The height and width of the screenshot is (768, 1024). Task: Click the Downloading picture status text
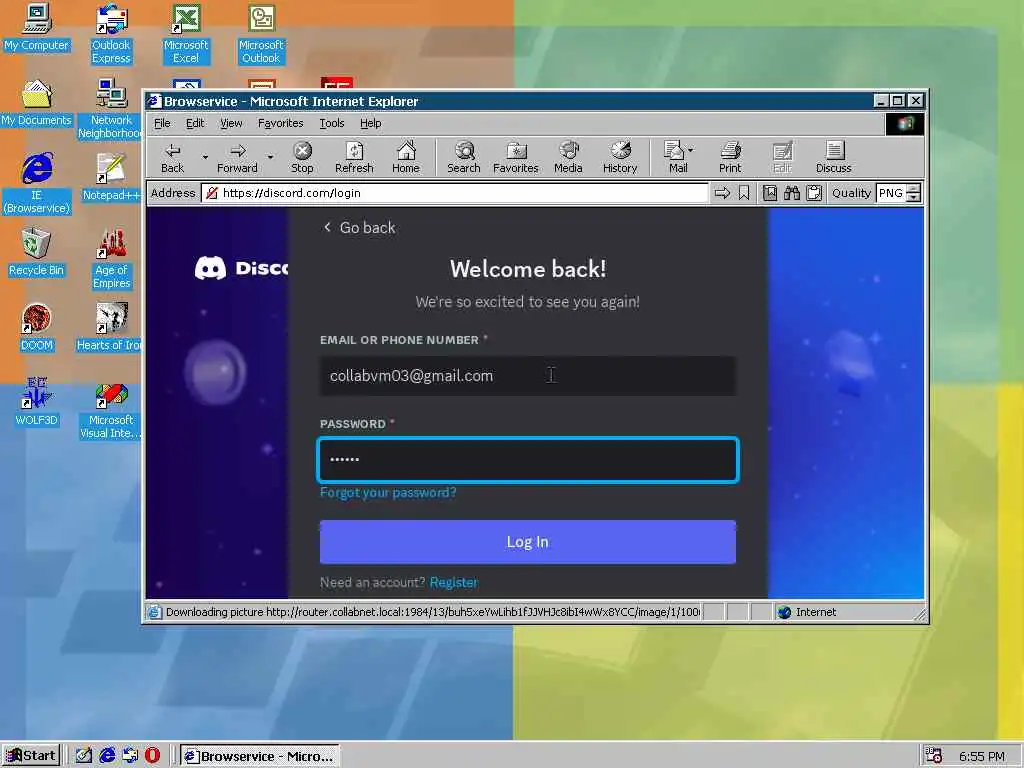(432, 613)
